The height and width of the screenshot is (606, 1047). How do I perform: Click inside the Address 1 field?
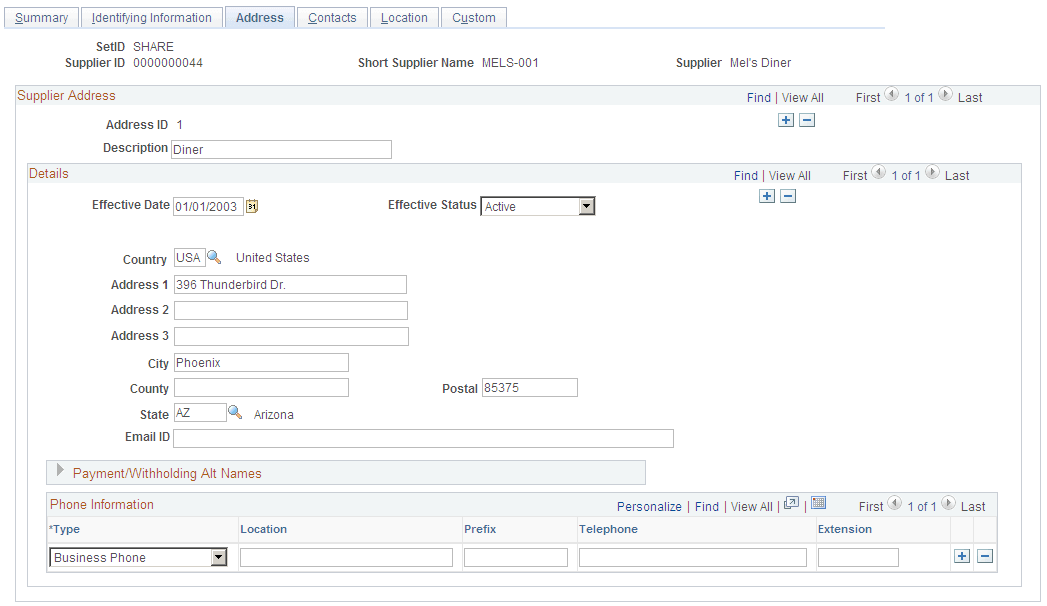[x=290, y=284]
